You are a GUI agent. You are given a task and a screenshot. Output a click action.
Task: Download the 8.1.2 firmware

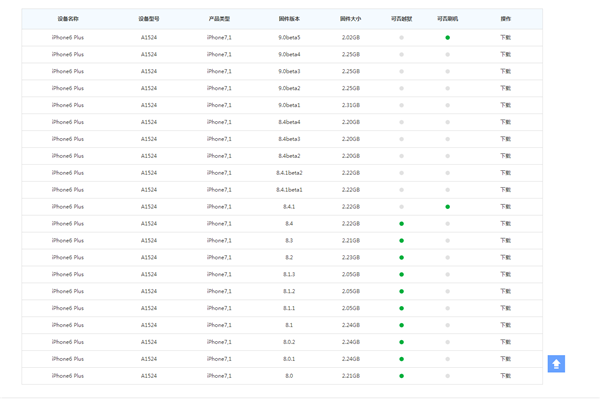coord(505,292)
